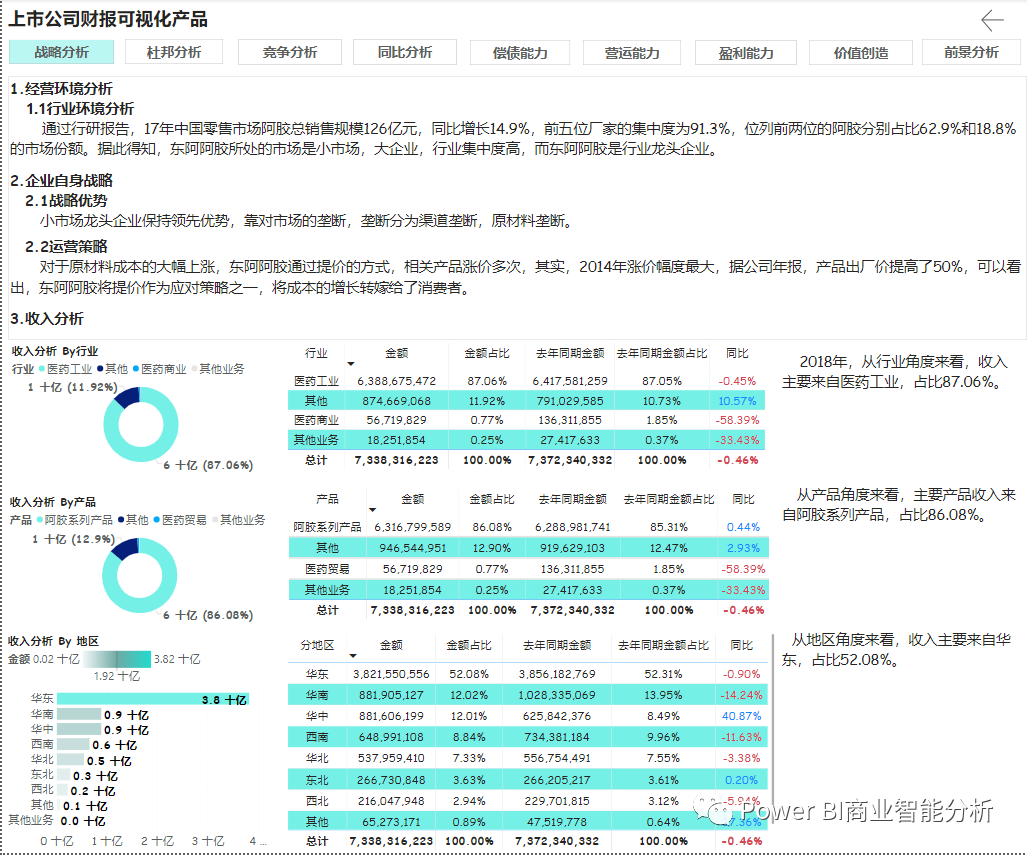Select the 医药工业 row in industry table
Image resolution: width=1027 pixels, height=856 pixels.
(x=527, y=381)
